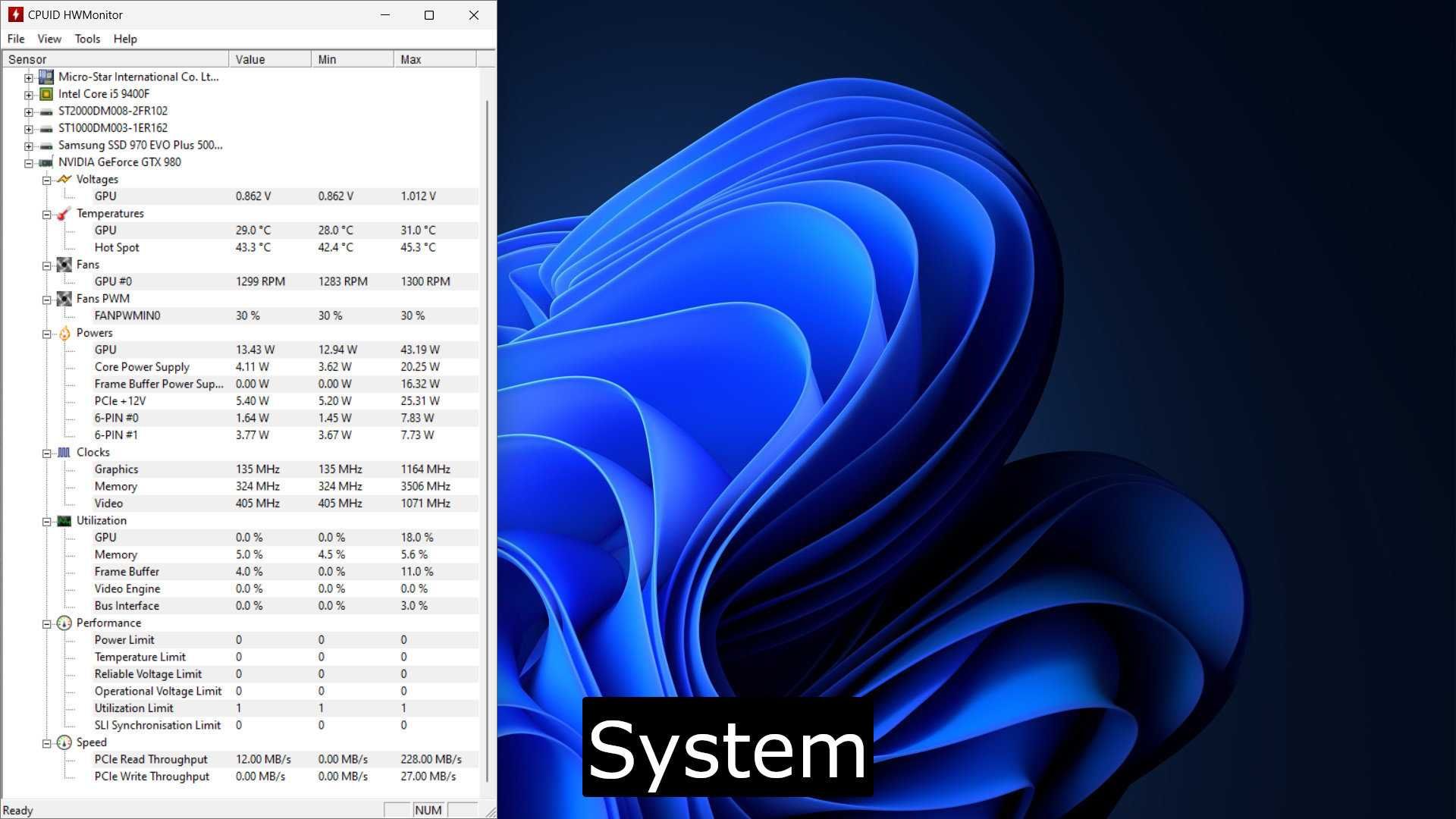Viewport: 1456px width, 819px height.
Task: Toggle visibility of Utilization subsection
Action: (47, 520)
